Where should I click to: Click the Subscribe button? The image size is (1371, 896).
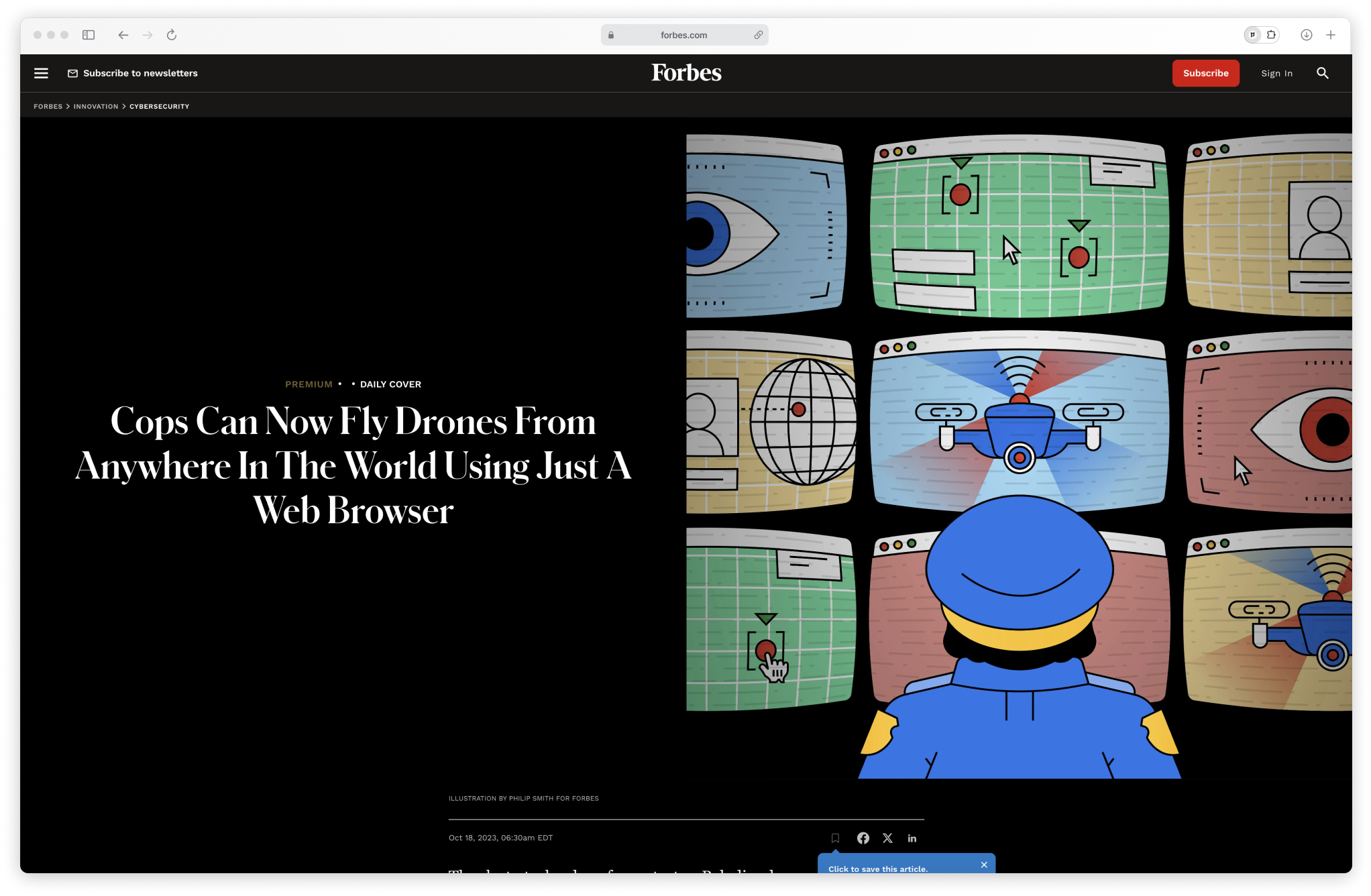(1205, 73)
